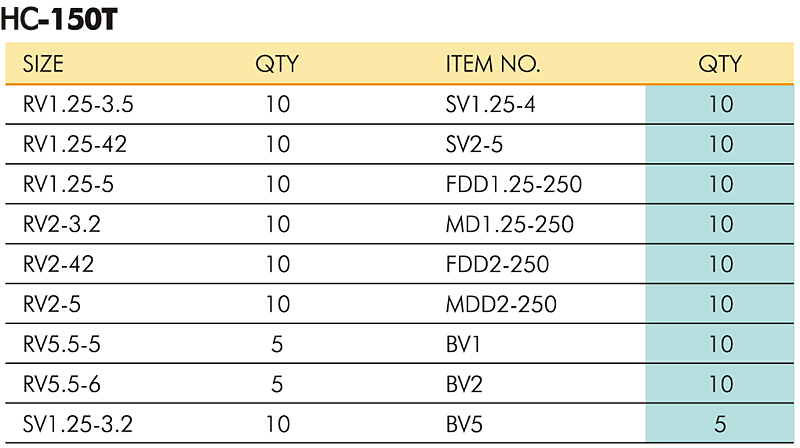Click the teal quantity cell for BV5
Screen dimensions: 800x448
[719, 424]
